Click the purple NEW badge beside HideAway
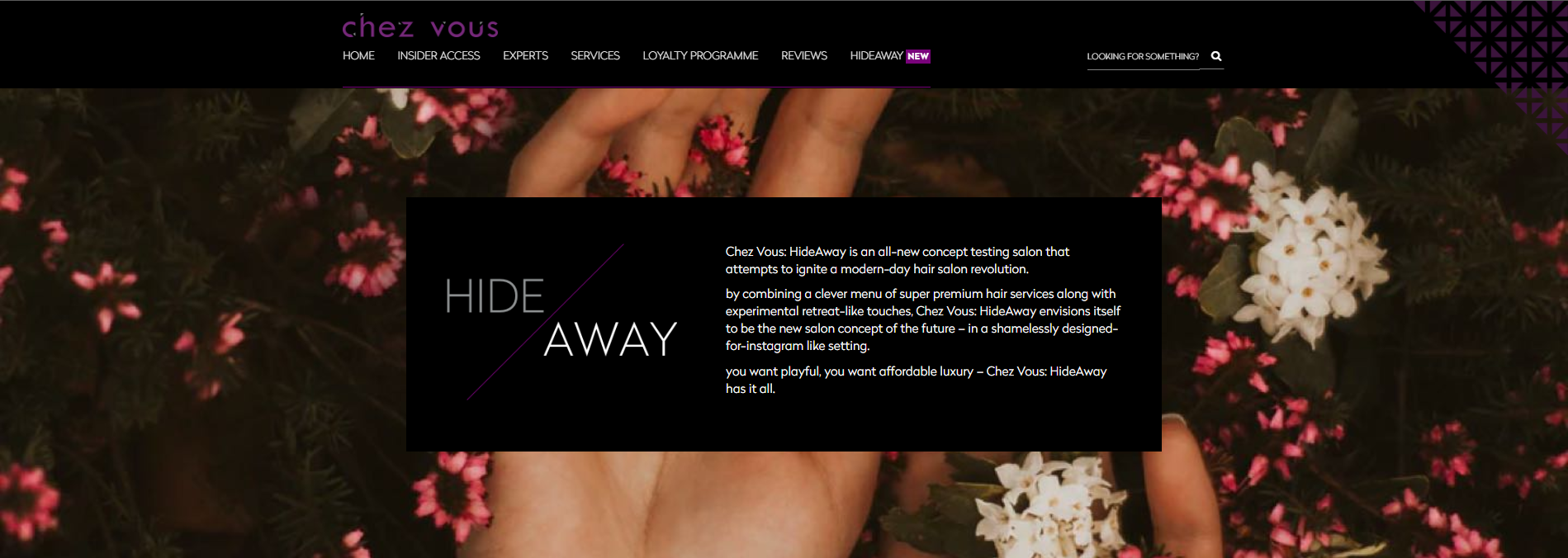 (918, 56)
